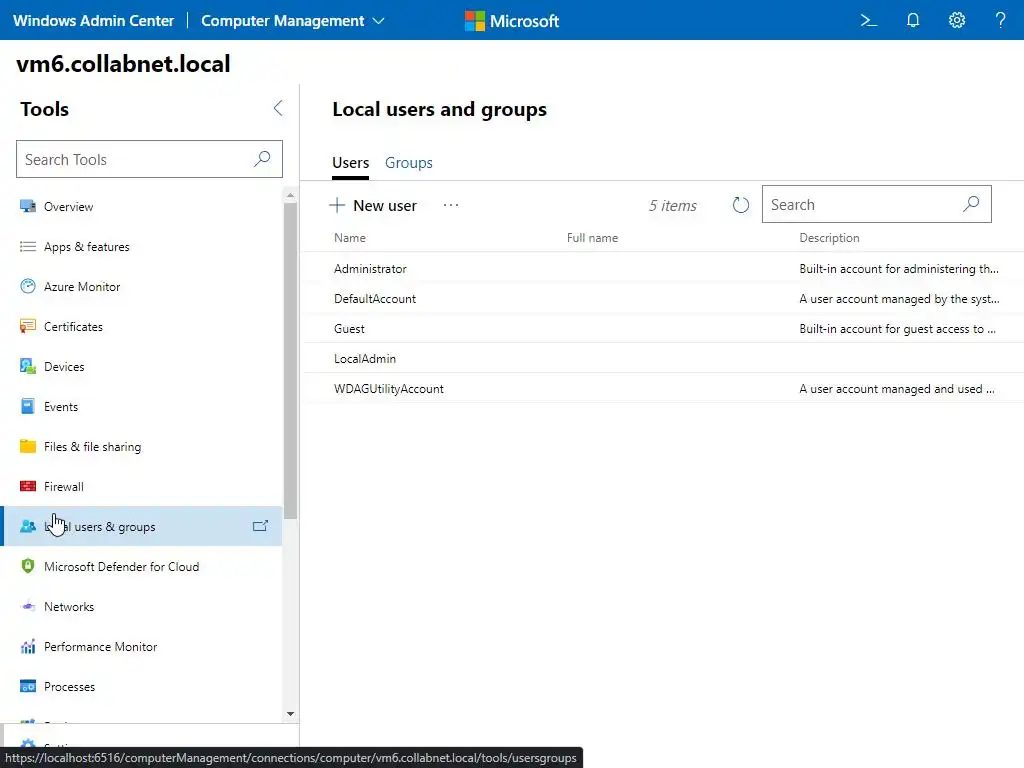Select the LocalAdmin user row

point(365,358)
